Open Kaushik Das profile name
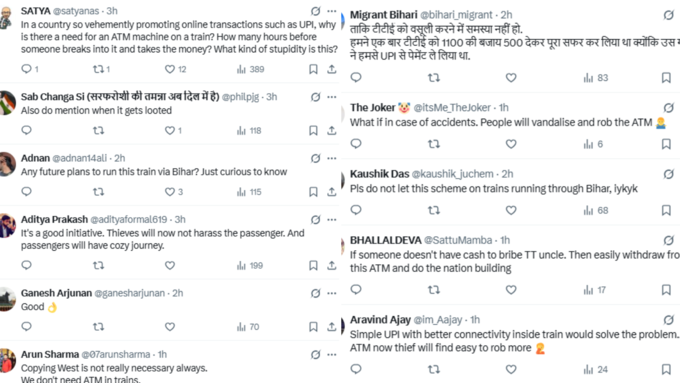This screenshot has height=383, width=680. pyautogui.click(x=379, y=174)
